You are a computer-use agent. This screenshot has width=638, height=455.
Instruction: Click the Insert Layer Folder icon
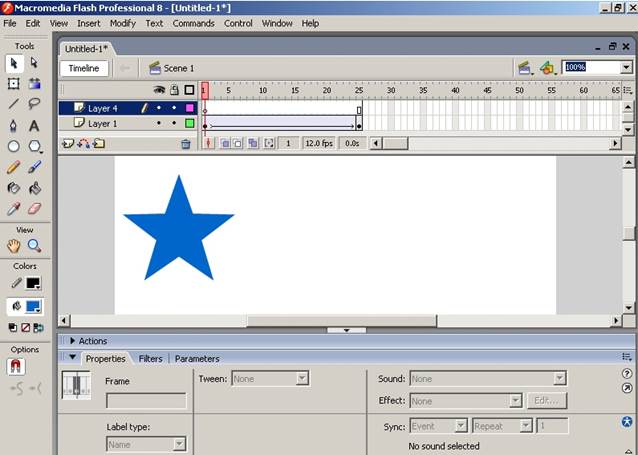[x=99, y=143]
